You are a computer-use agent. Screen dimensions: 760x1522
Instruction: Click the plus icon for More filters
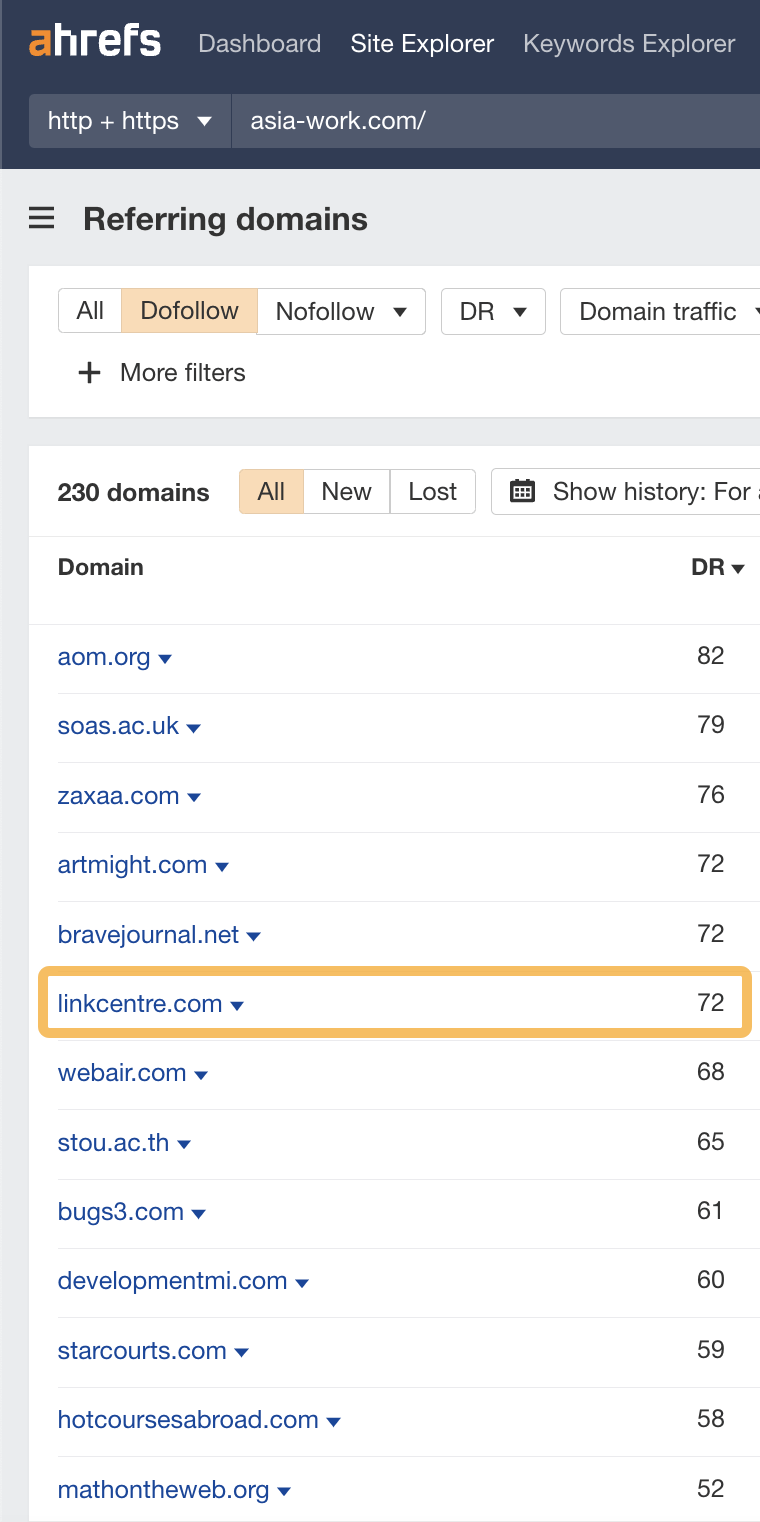[90, 373]
